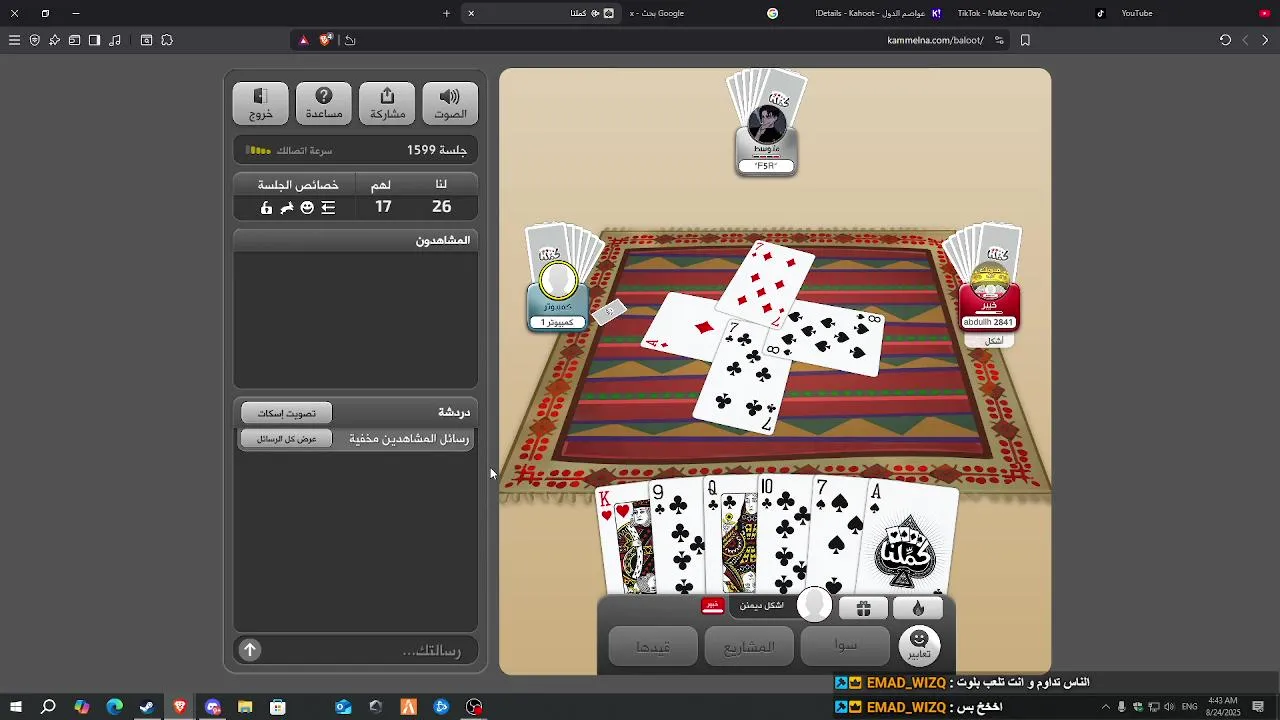Click your own player avatar circle
Image resolution: width=1280 pixels, height=720 pixels.
pos(815,603)
